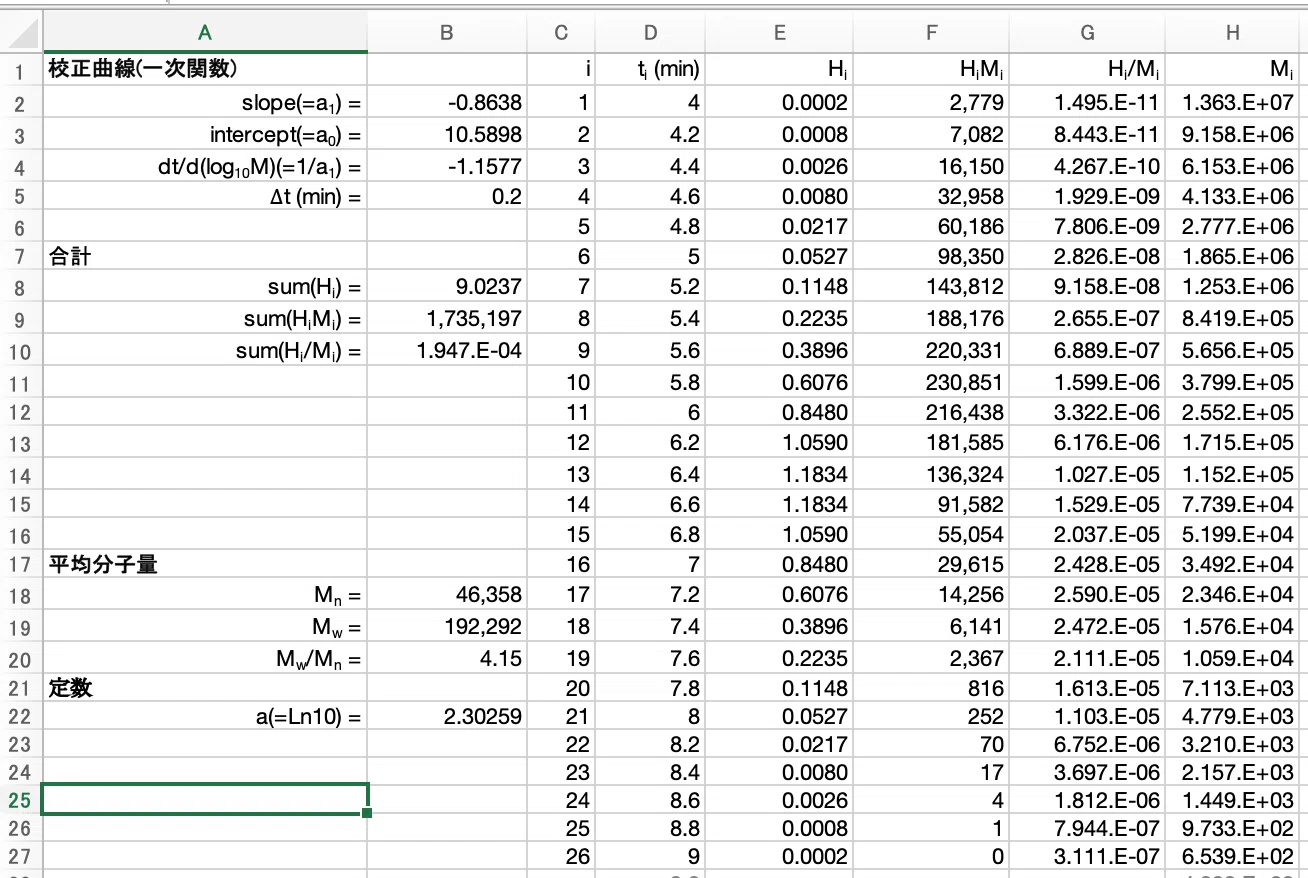Click the 1.865.E+06 cell
Image resolution: width=1308 pixels, height=878 pixels.
(1233, 257)
